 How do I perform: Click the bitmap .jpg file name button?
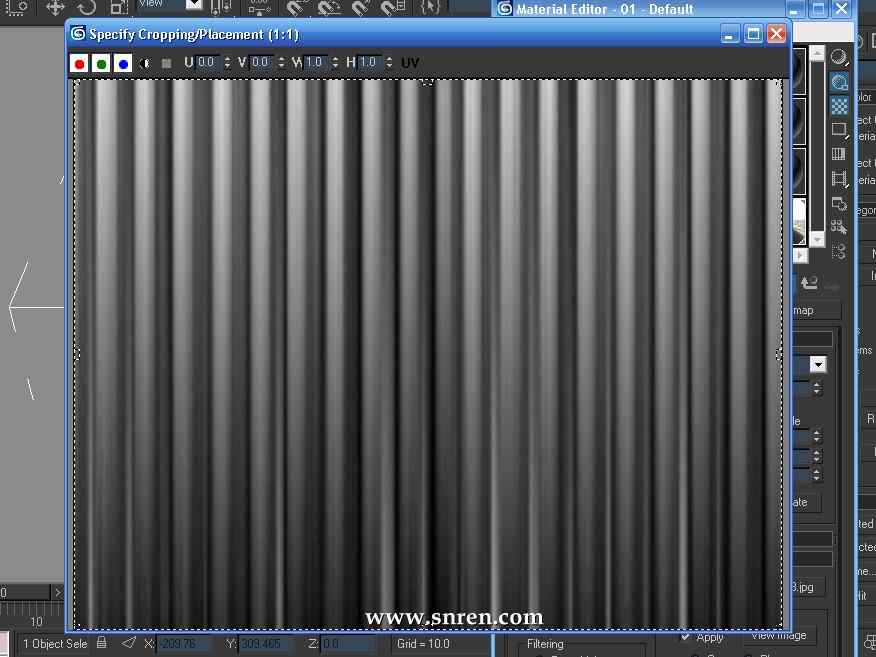(808, 587)
